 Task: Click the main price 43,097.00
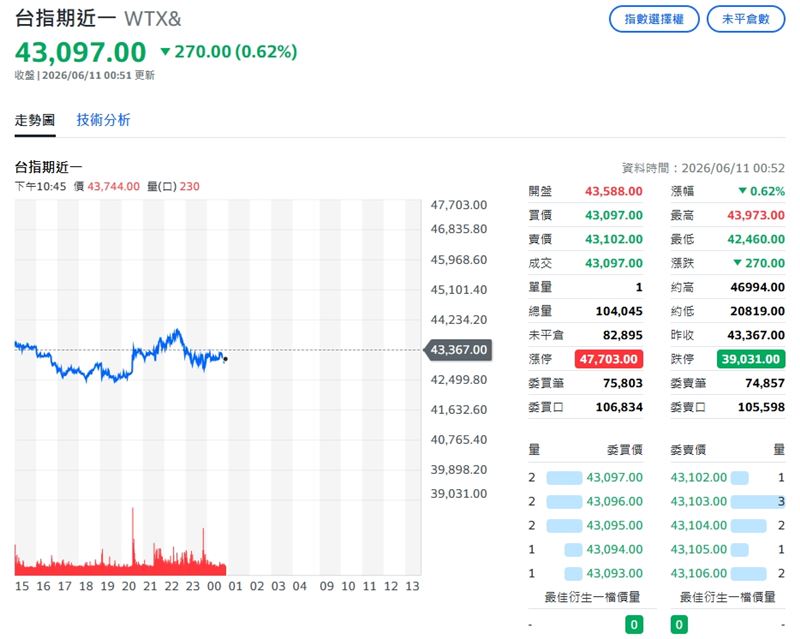(x=81, y=52)
